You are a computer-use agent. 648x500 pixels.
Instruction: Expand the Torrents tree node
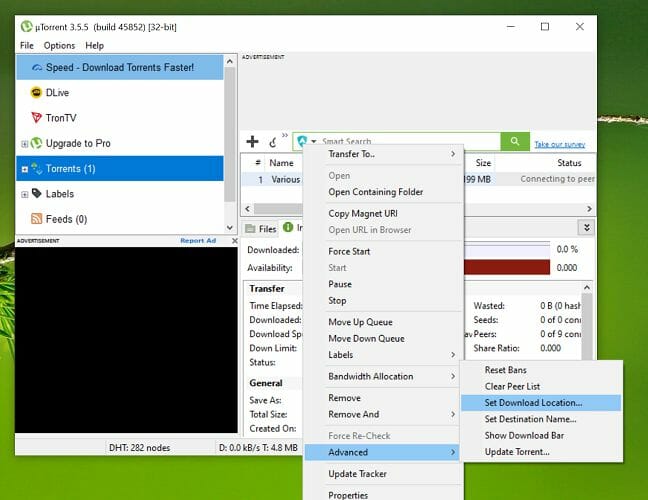point(24,169)
